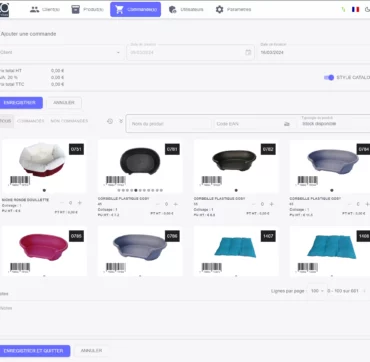Screen dimensions: 370x362
Task: Click the 0761 code badge
Action: tap(172, 149)
